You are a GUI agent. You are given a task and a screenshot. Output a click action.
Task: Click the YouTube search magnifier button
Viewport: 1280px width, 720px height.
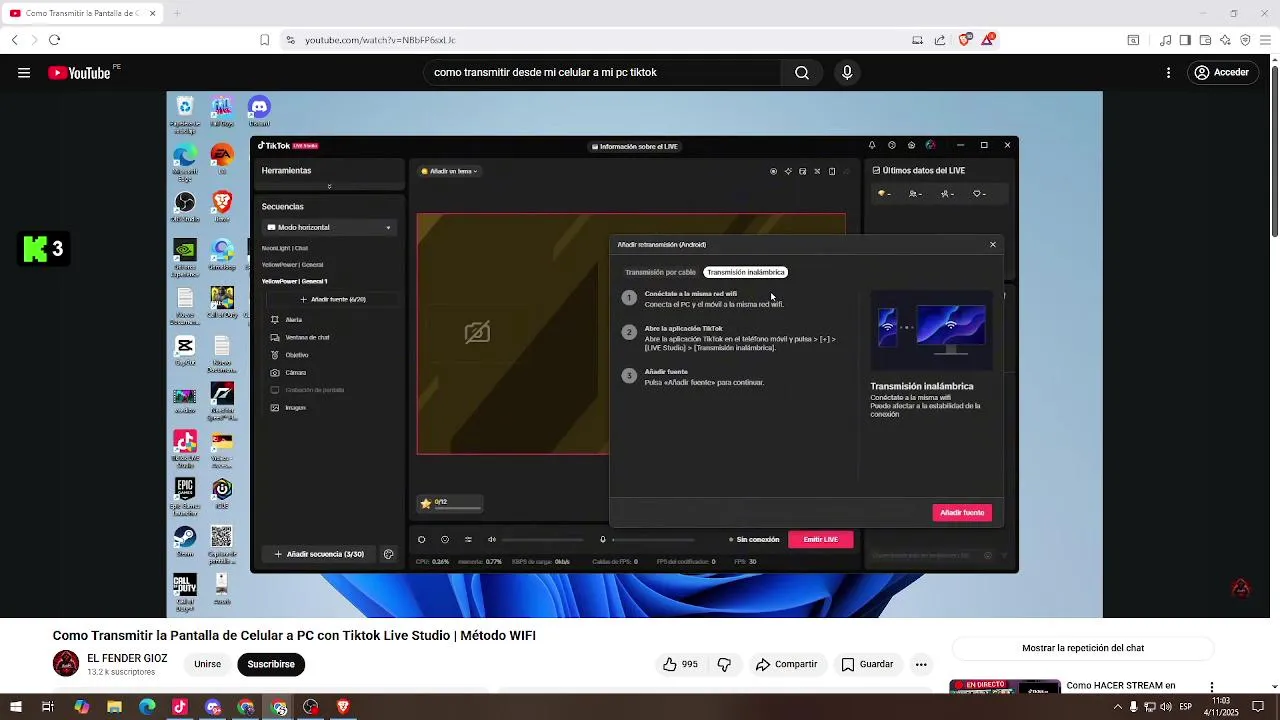802,72
